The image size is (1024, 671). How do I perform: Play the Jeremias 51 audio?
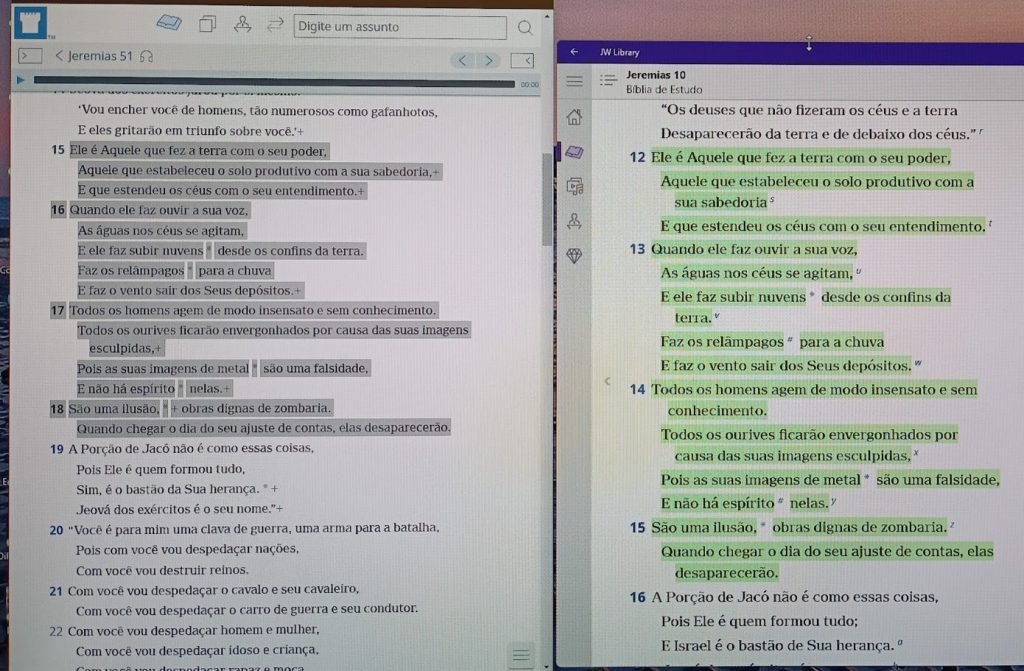pos(20,80)
